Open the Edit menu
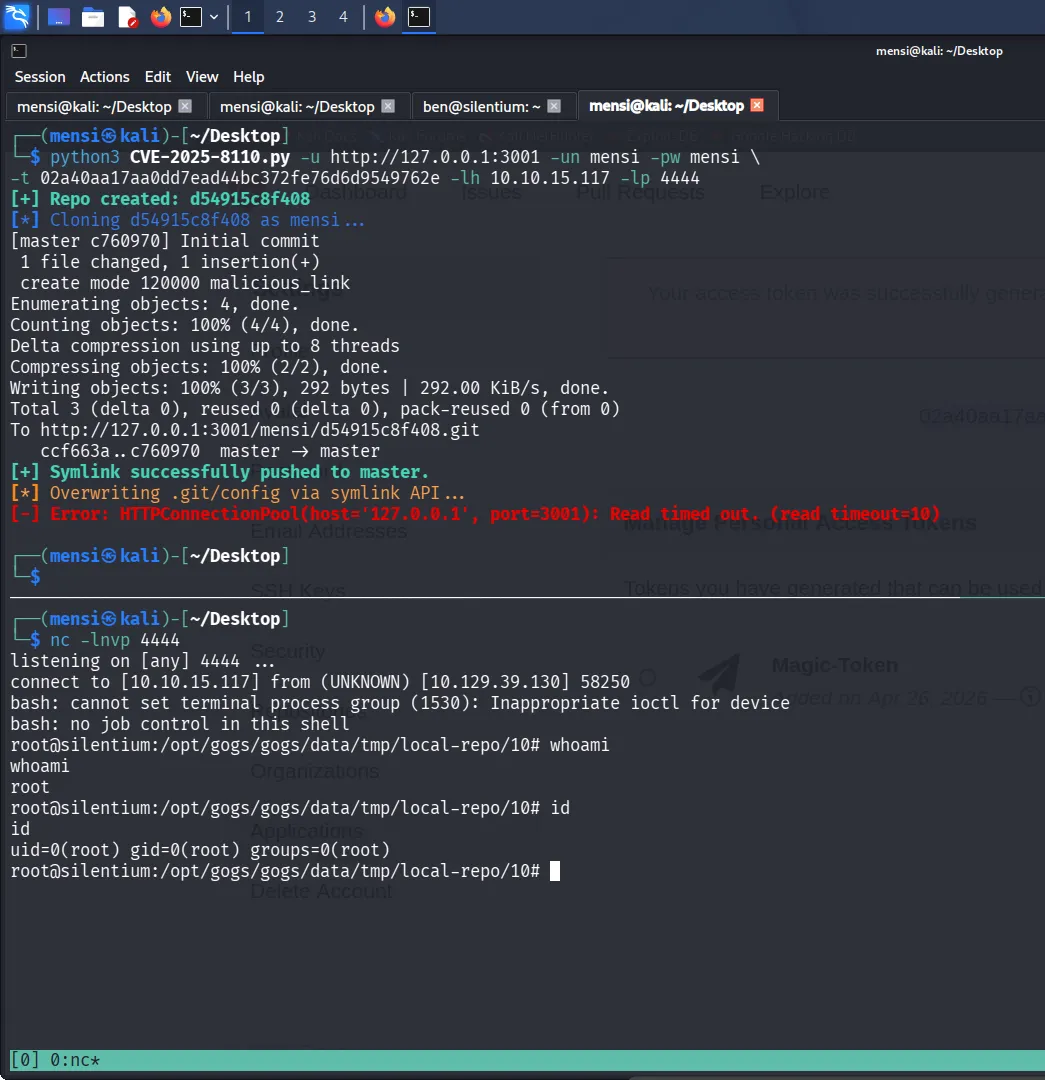 pyautogui.click(x=158, y=77)
